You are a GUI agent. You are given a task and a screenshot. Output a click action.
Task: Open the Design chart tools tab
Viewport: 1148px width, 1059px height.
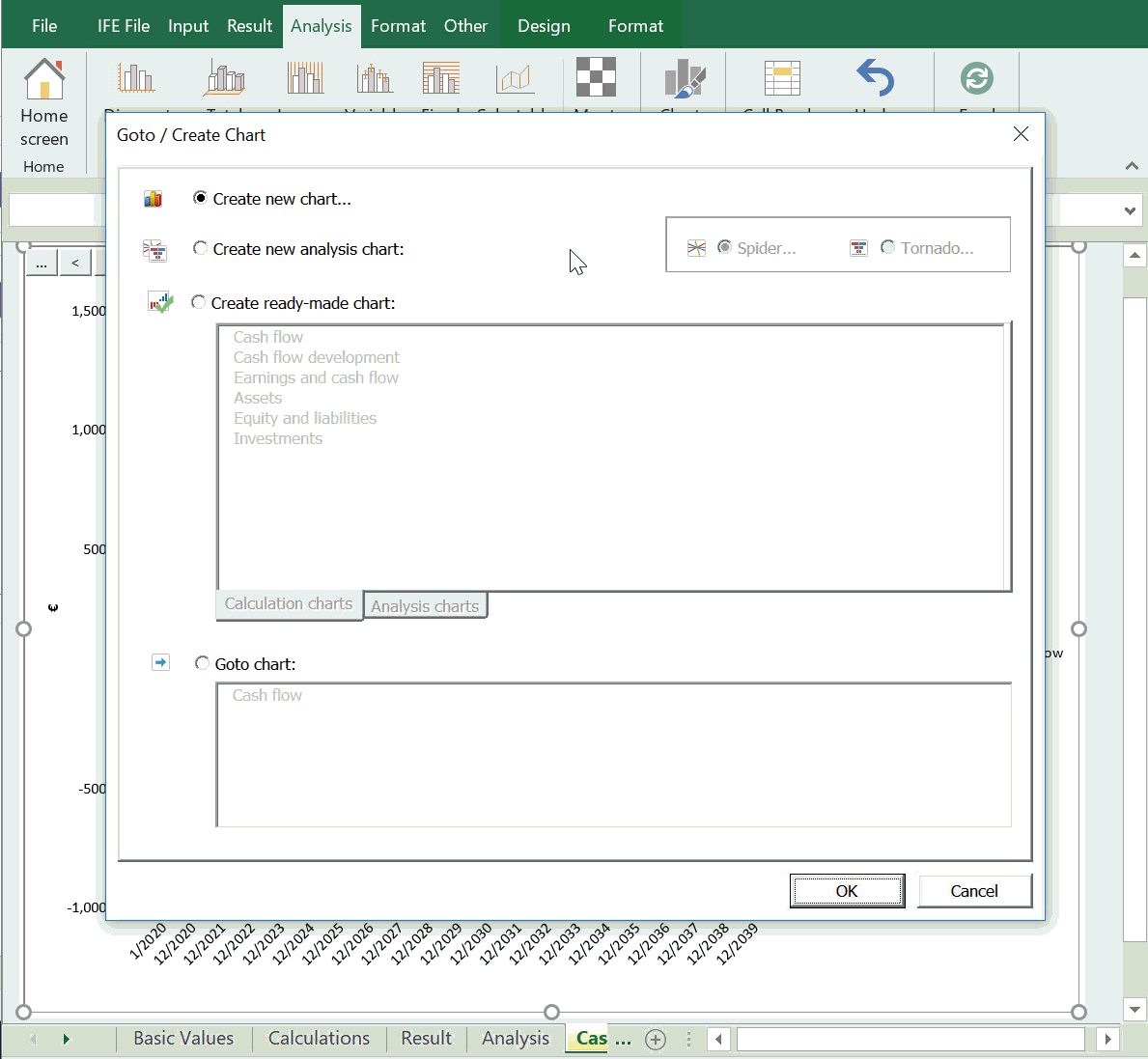click(x=544, y=26)
